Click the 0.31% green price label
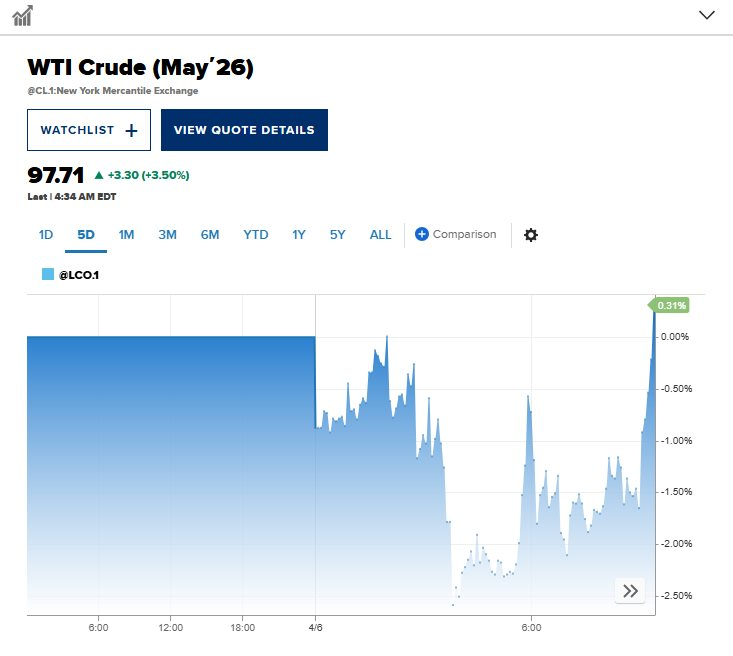The height and width of the screenshot is (656, 733). pyautogui.click(x=672, y=305)
